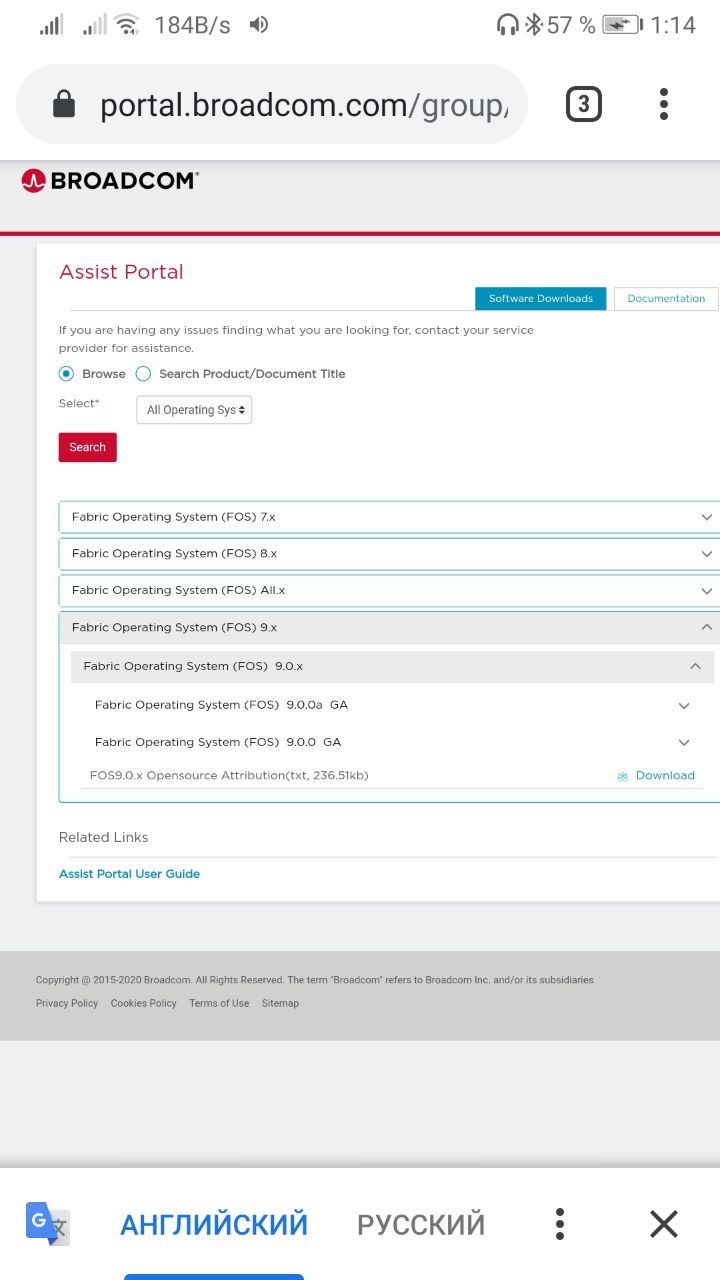Expand Fabric Operating System (FOS) All.x
The width and height of the screenshot is (720, 1280).
pyautogui.click(x=389, y=591)
